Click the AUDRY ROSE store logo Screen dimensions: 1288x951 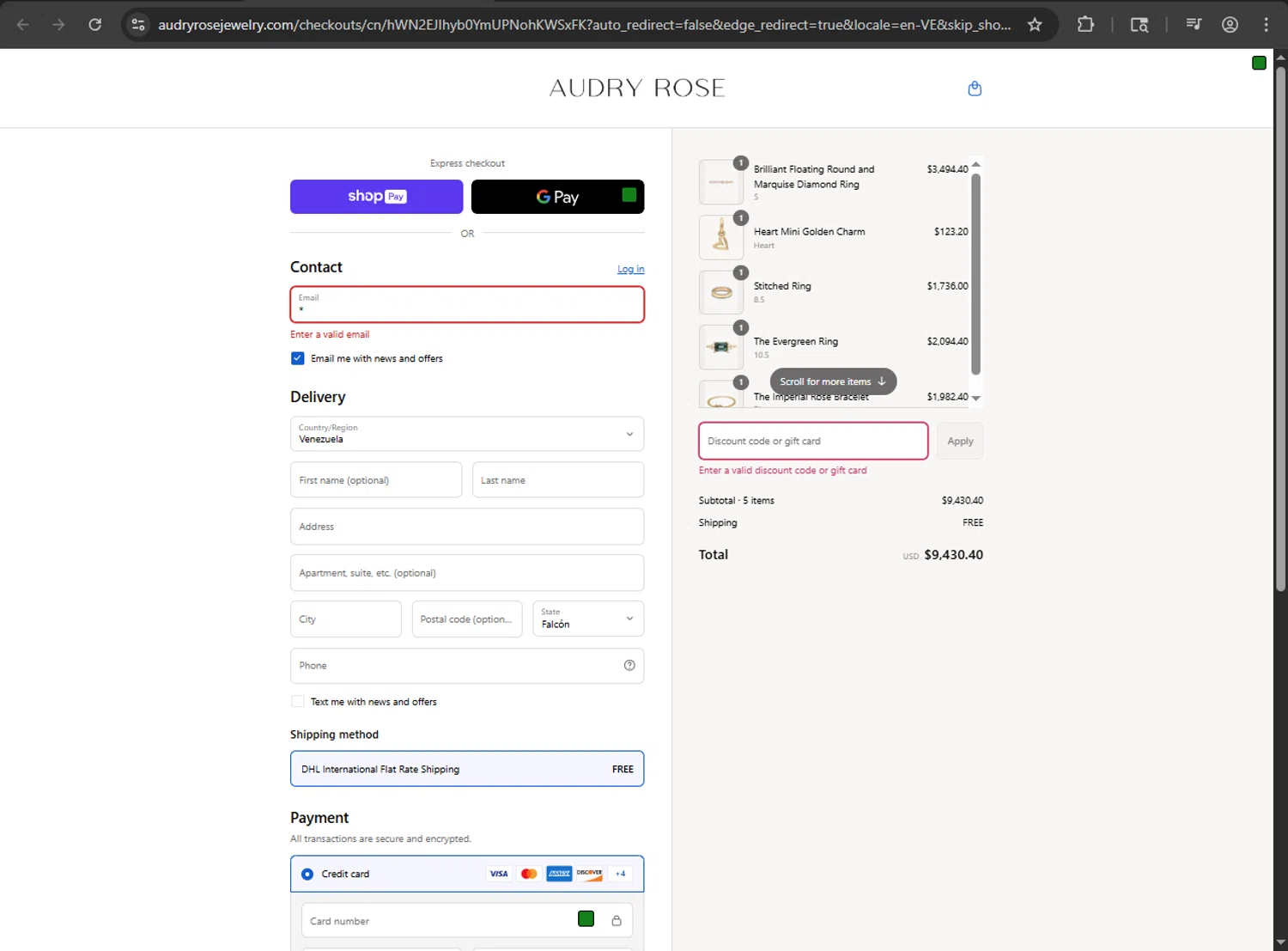click(x=637, y=88)
